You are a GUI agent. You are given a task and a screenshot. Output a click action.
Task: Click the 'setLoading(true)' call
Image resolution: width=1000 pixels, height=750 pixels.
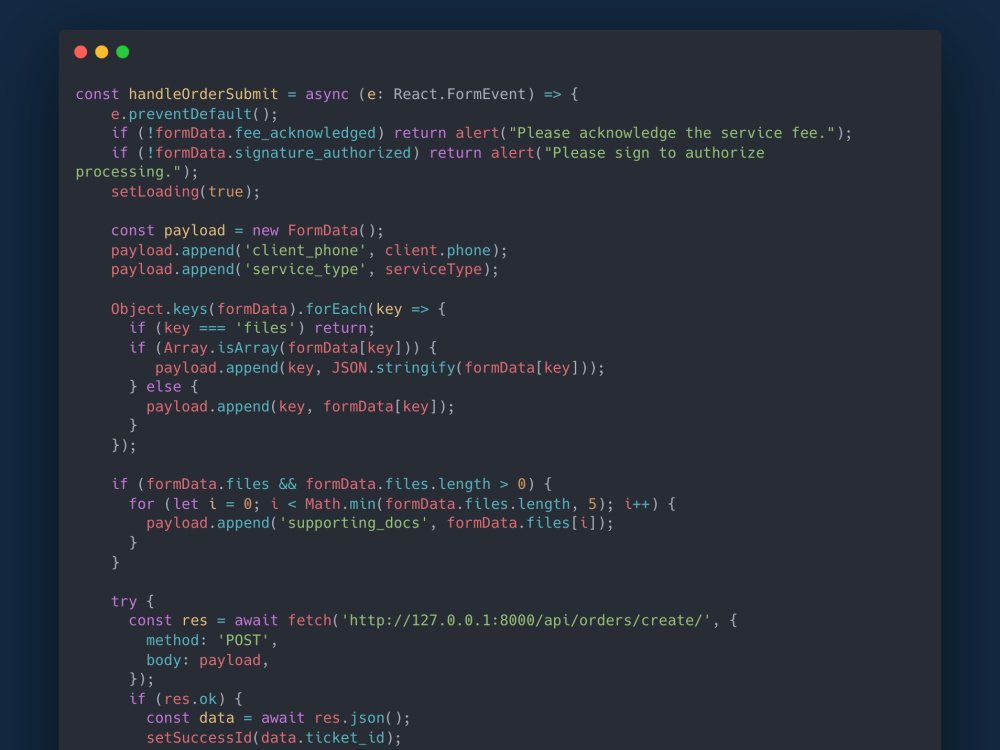click(x=181, y=192)
